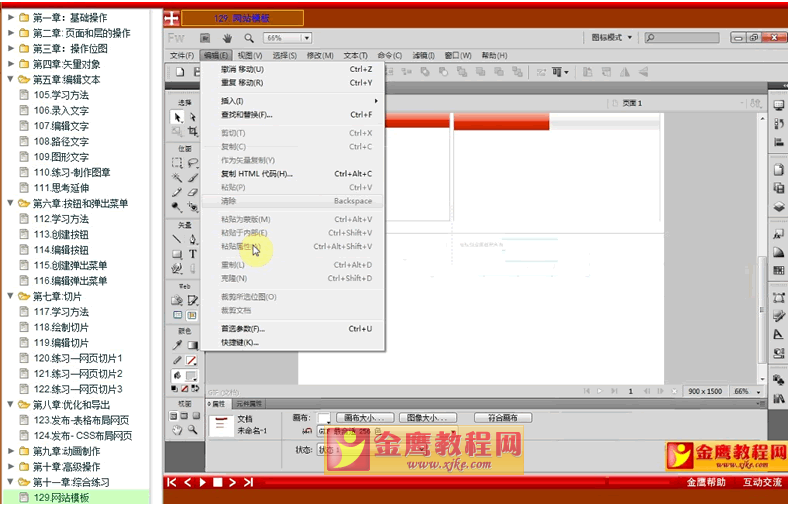Expand the 第九章:动画制作 folder
The width and height of the screenshot is (788, 507).
click(x=11, y=451)
